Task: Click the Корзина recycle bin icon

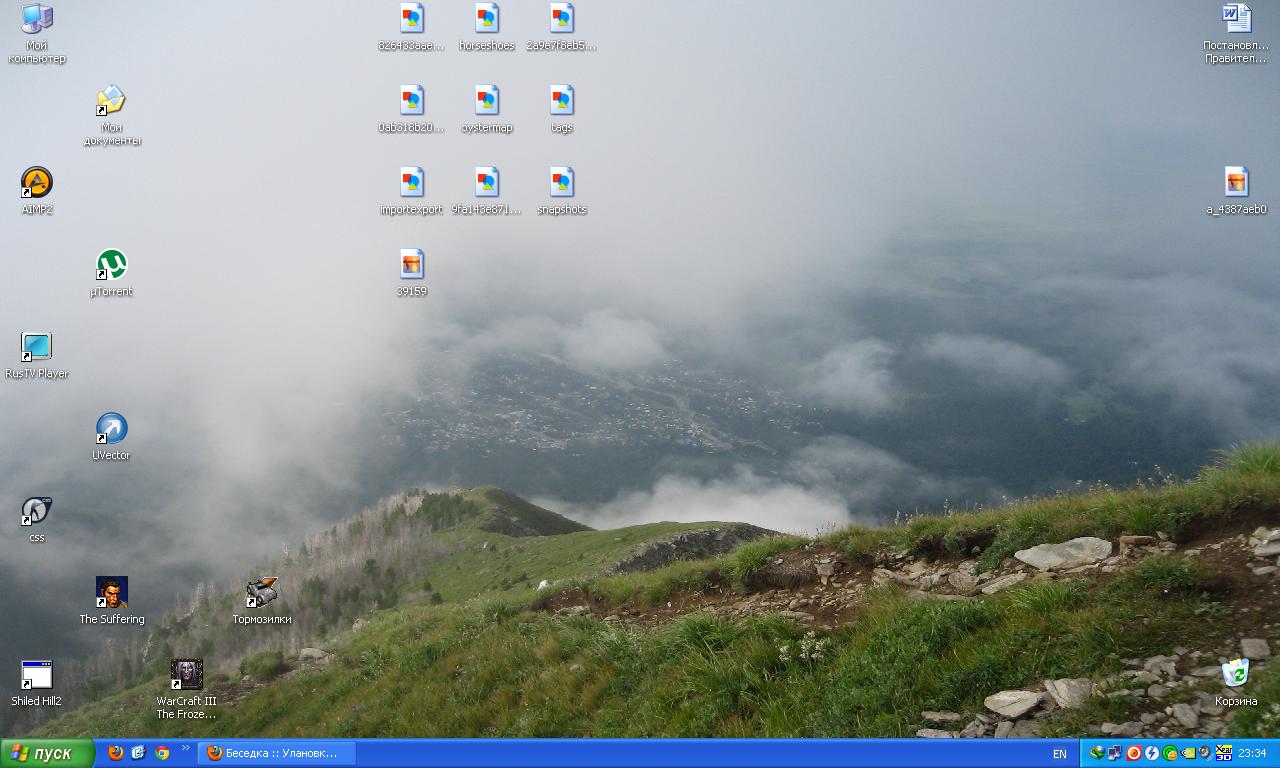Action: tap(1236, 675)
